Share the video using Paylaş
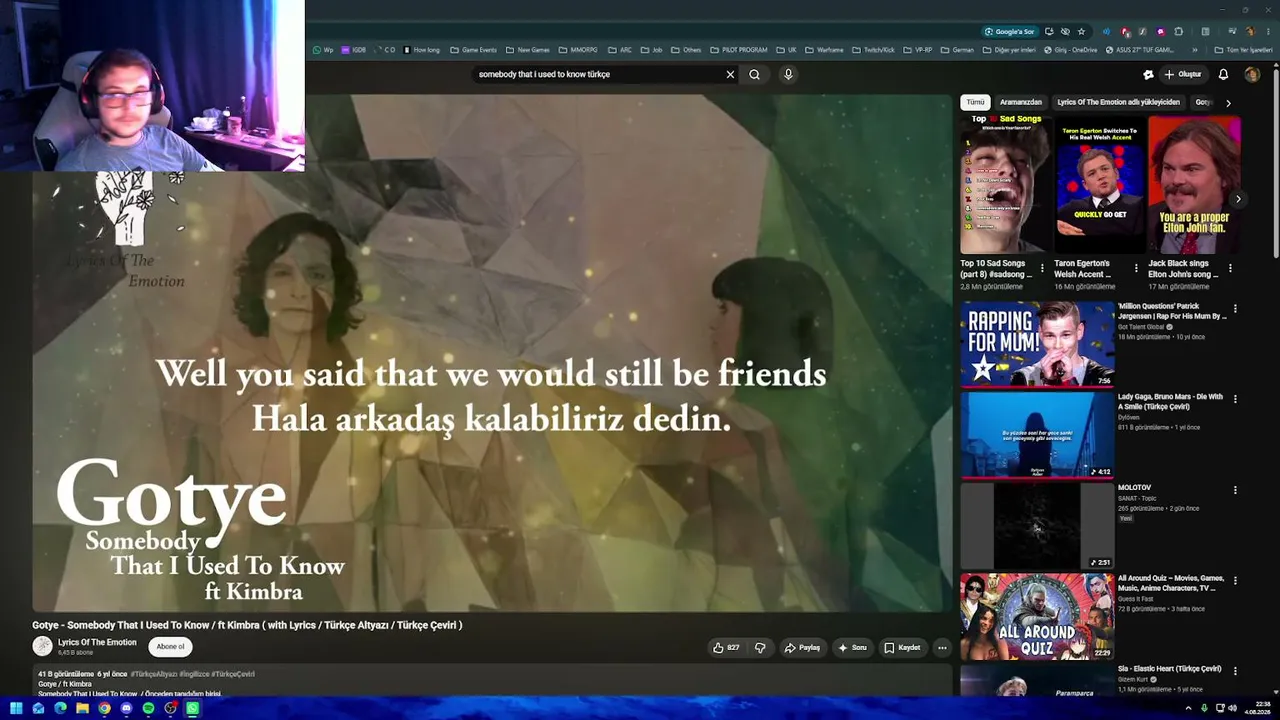The image size is (1280, 720). point(802,648)
